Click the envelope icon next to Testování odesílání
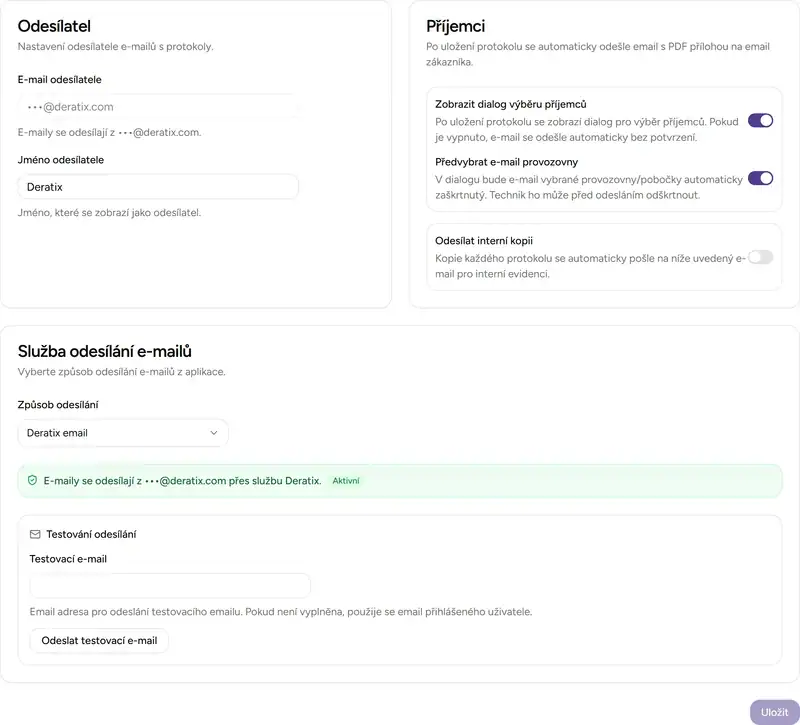 tap(35, 533)
